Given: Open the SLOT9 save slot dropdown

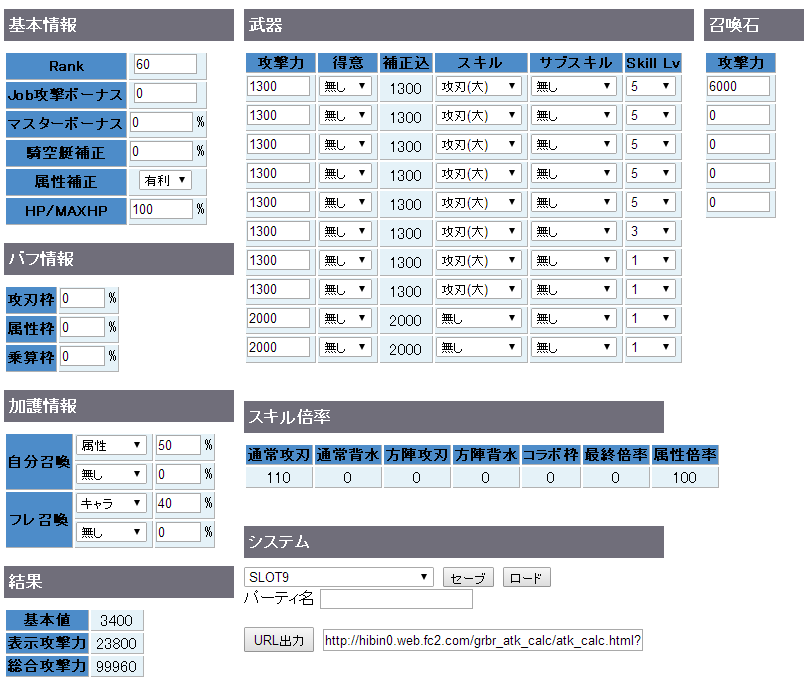Looking at the screenshot, I should point(339,577).
